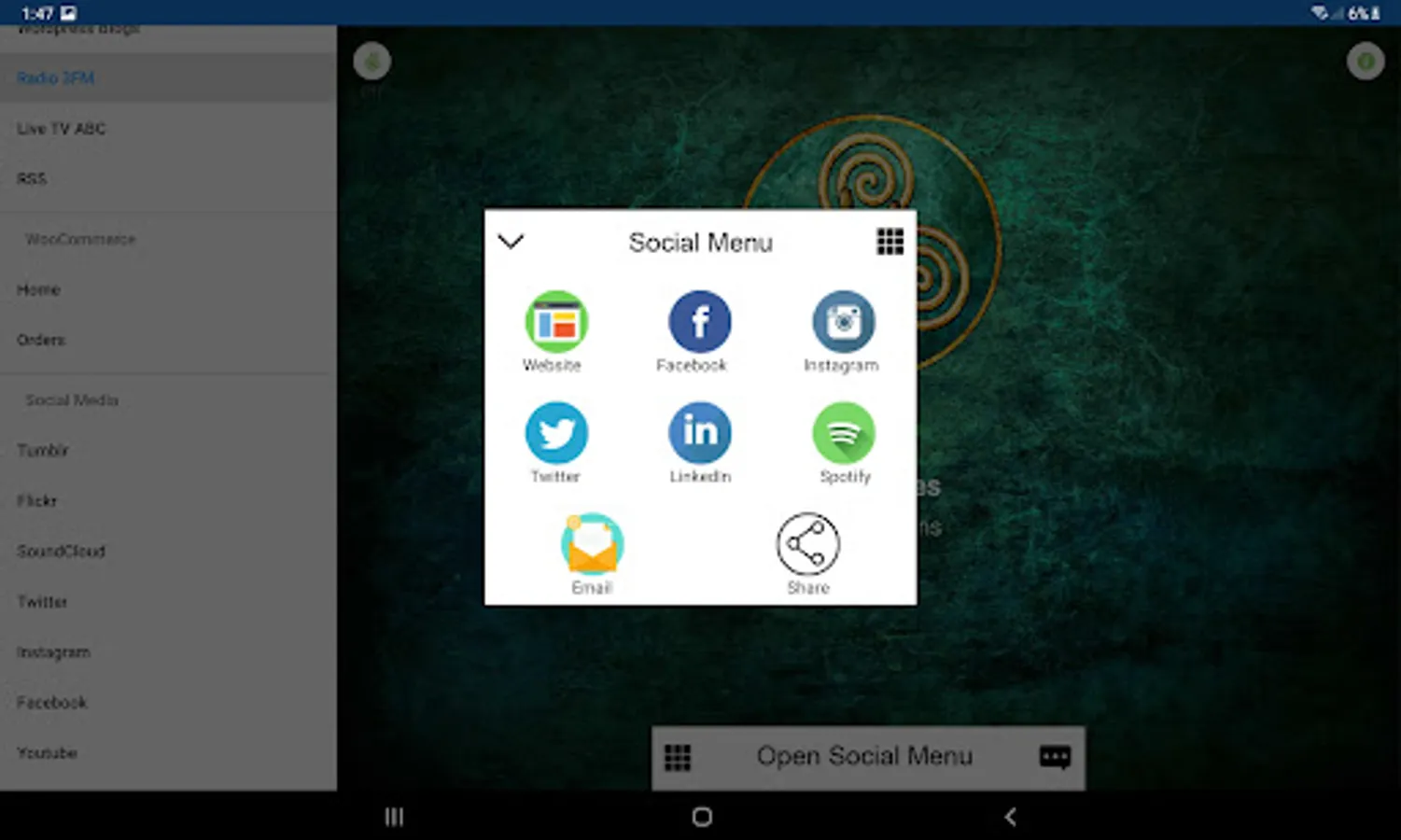The width and height of the screenshot is (1401, 840).
Task: Open Home under WooCommerce
Action: pyautogui.click(x=168, y=289)
